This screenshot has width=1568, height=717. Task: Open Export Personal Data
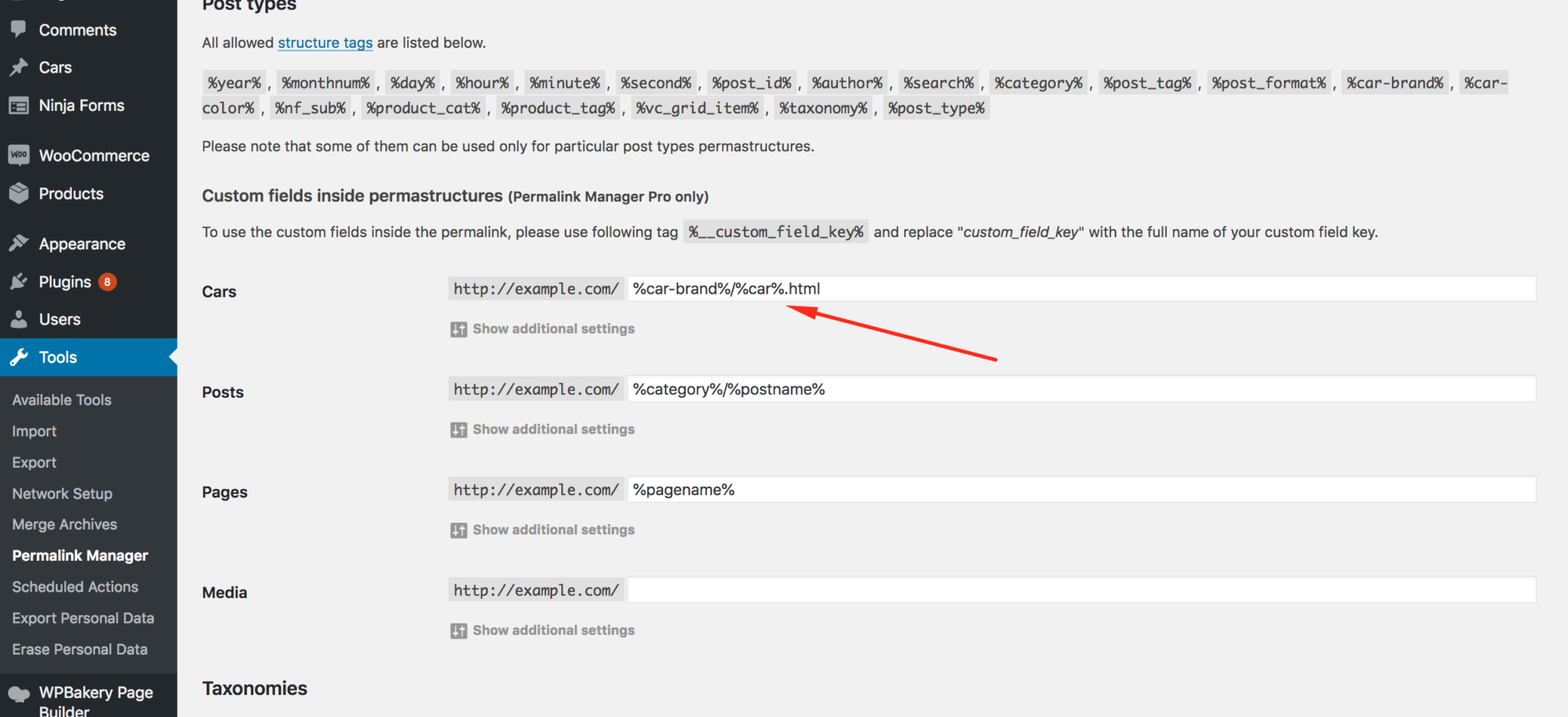83,618
